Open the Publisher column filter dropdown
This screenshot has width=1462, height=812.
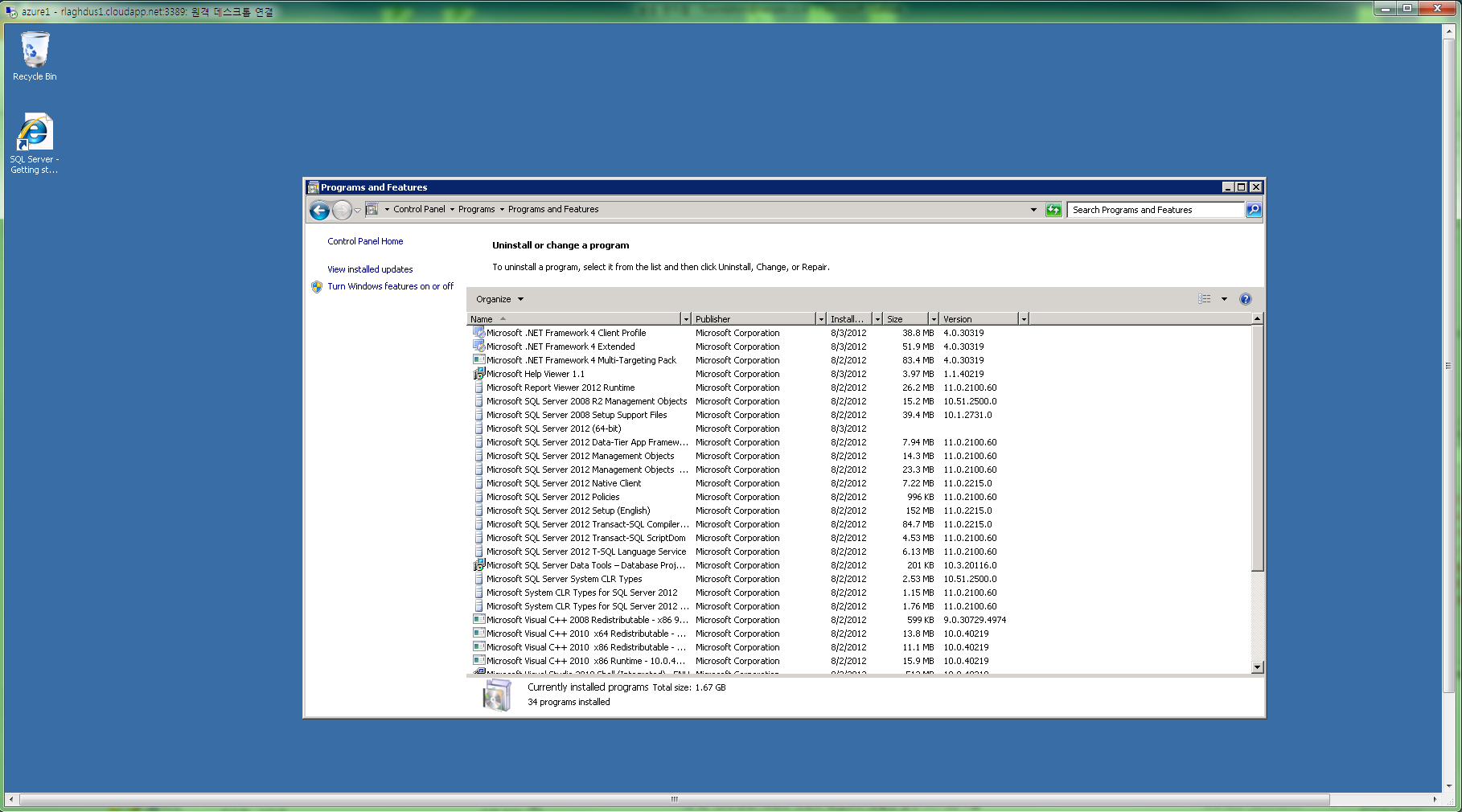point(821,319)
